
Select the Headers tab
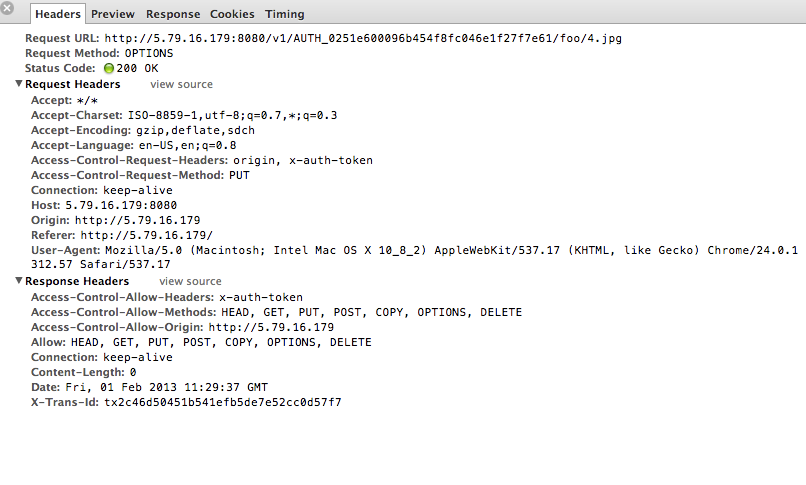(x=58, y=14)
